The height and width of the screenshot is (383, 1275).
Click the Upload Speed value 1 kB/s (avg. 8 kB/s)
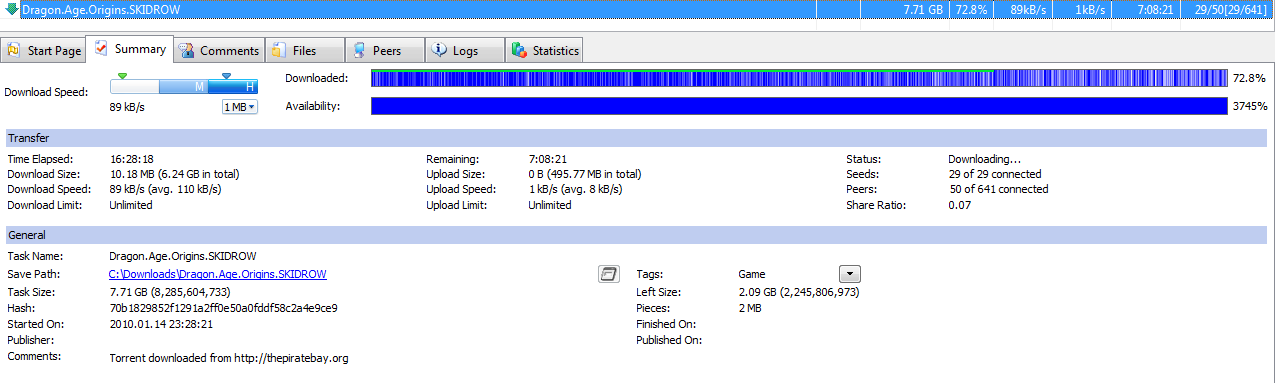[x=578, y=189]
